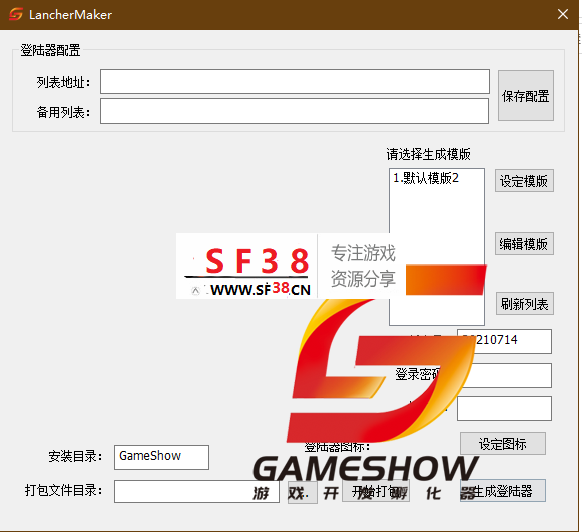Viewport: 582px width, 532px height.
Task: Click the 设定模版 button
Action: pyautogui.click(x=524, y=181)
